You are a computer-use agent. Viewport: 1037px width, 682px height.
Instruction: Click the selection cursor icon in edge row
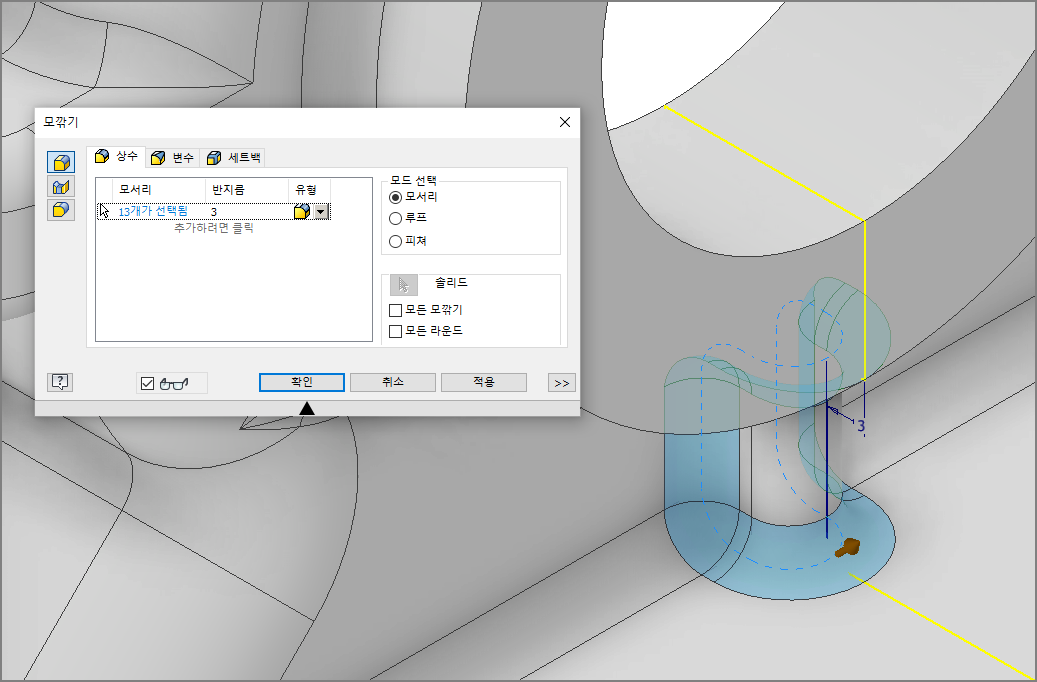click(104, 211)
